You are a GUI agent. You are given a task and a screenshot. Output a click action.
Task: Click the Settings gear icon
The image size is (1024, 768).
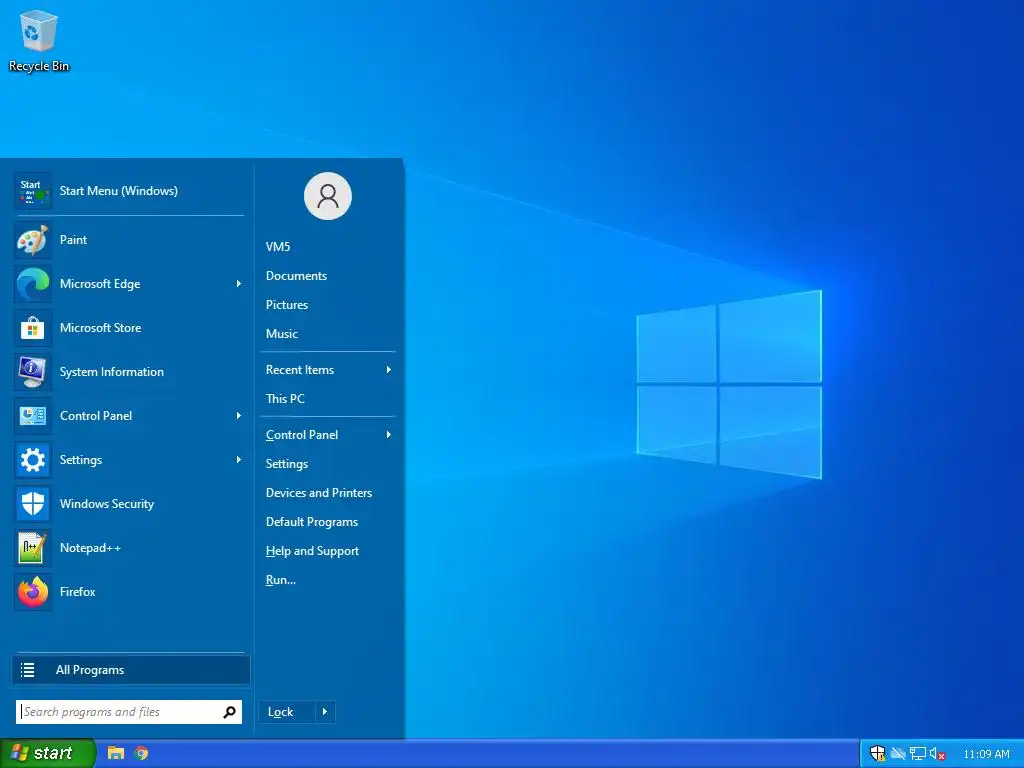pyautogui.click(x=33, y=460)
